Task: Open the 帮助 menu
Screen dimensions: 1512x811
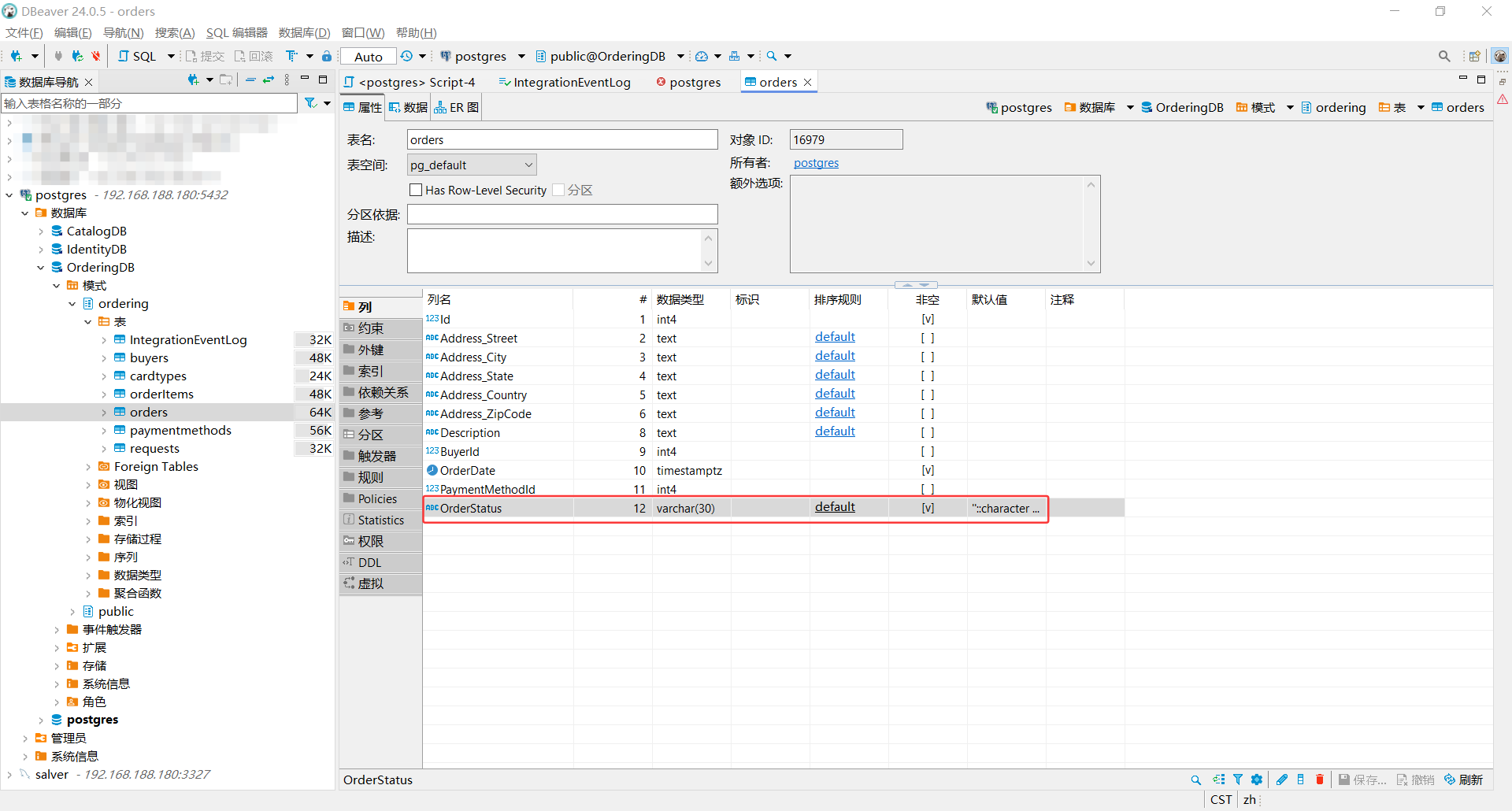Action: click(x=416, y=32)
